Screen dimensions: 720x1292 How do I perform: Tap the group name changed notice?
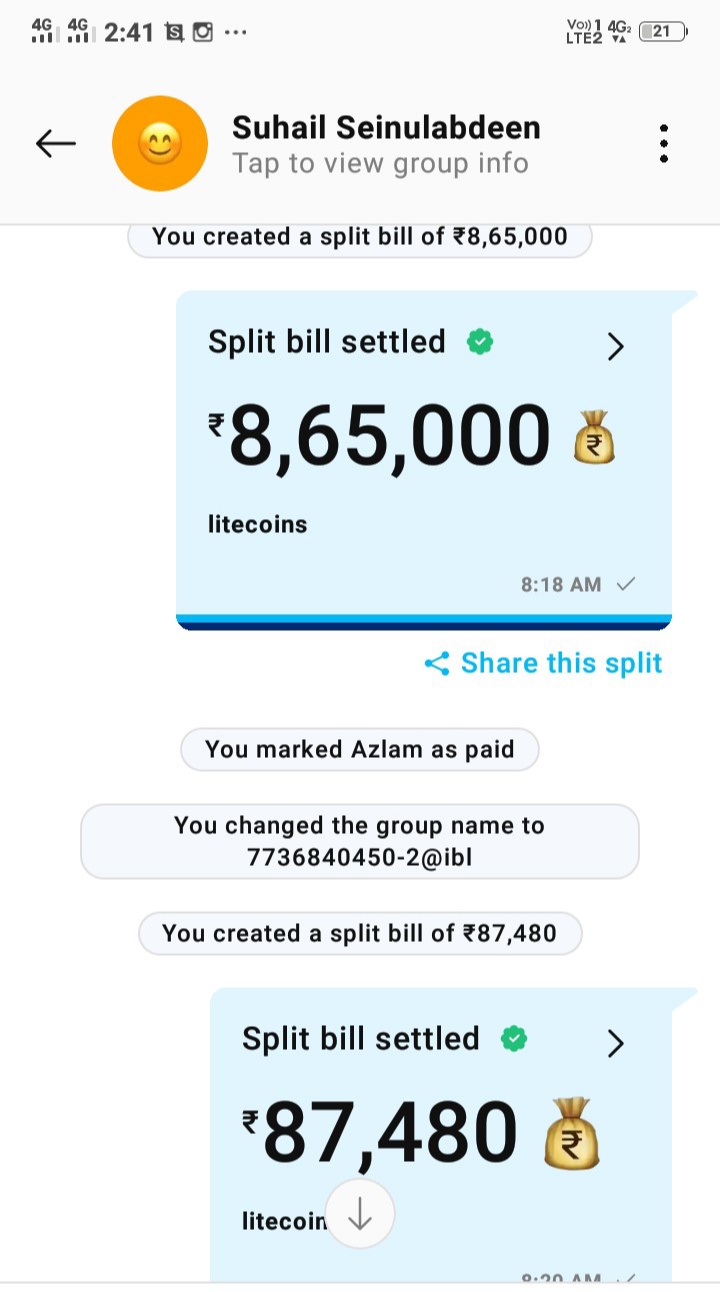point(359,842)
